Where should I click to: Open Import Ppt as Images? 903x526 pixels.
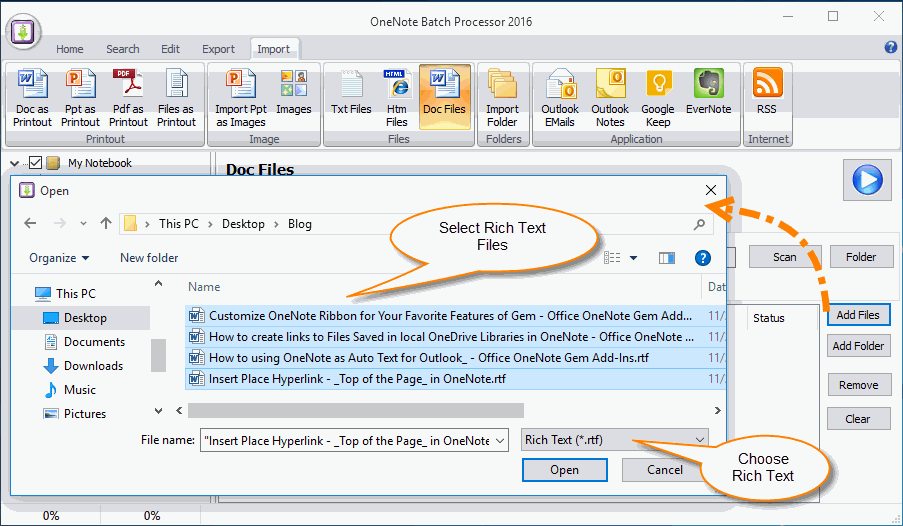coord(241,98)
